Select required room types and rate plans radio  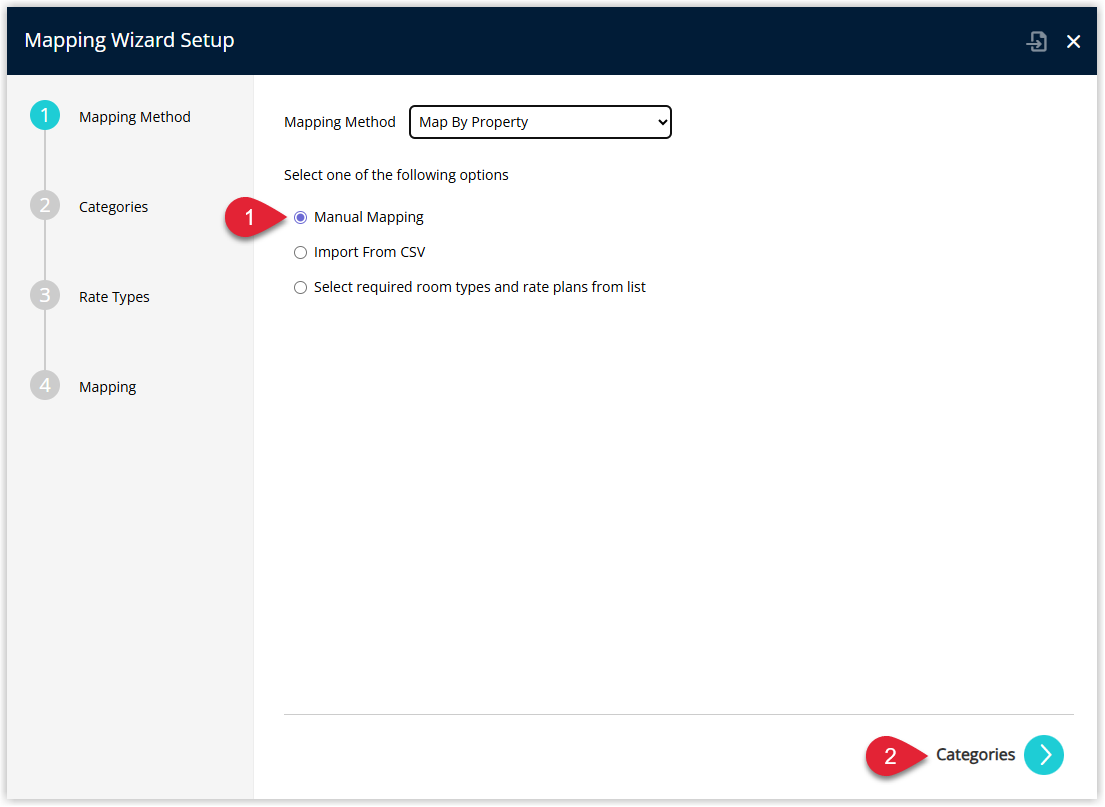pyautogui.click(x=300, y=288)
